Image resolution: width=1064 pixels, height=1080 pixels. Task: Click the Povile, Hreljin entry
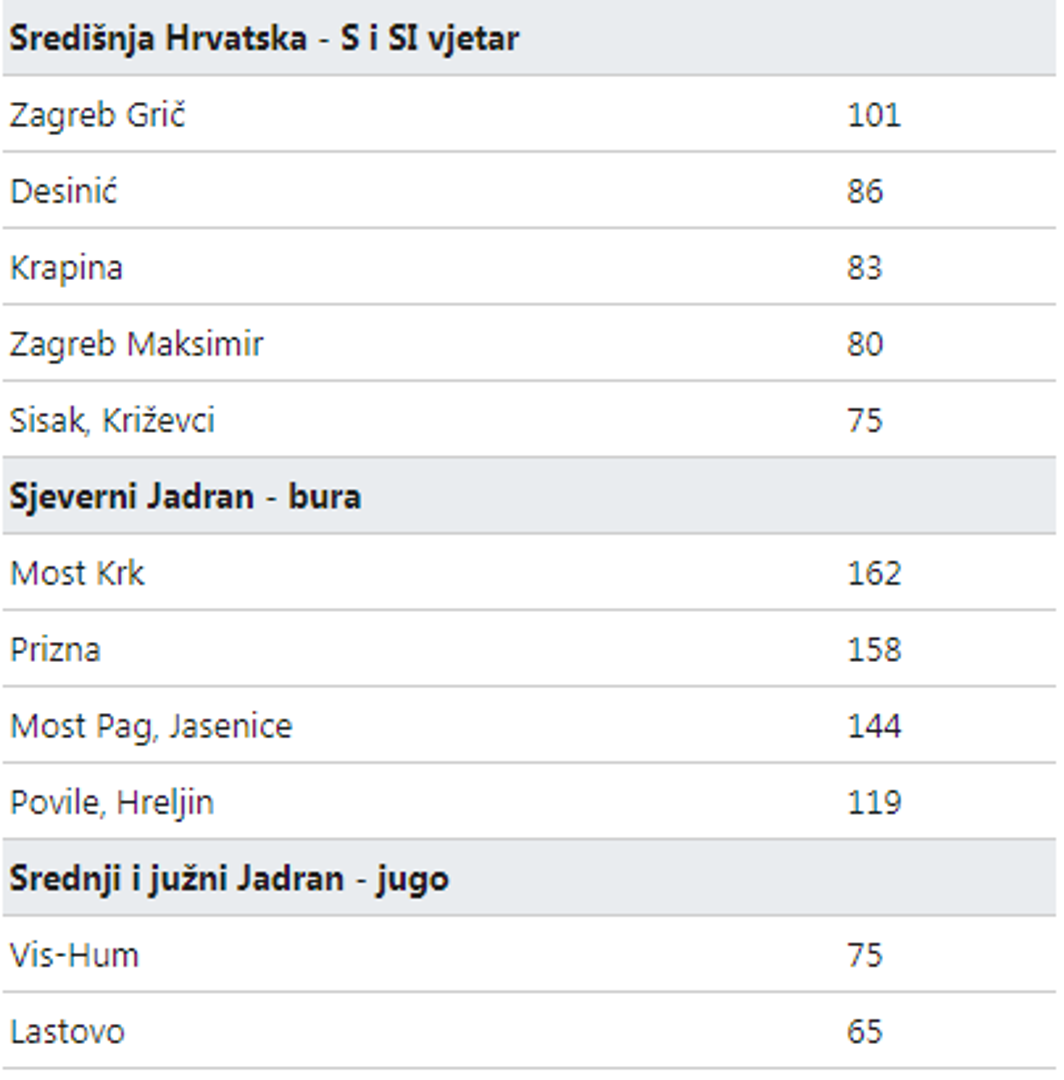click(x=112, y=802)
